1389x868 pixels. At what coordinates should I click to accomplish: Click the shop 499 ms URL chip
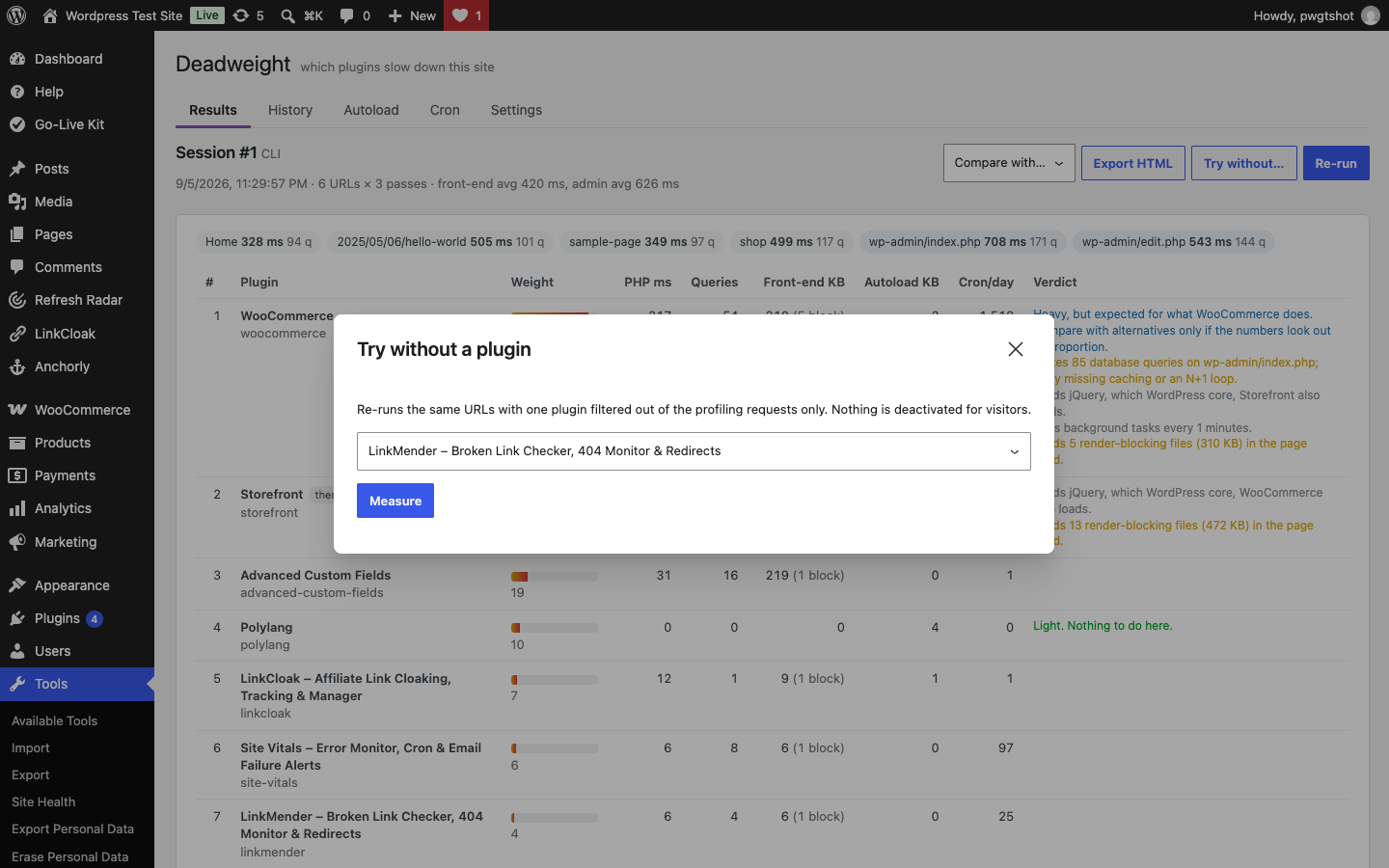point(792,242)
